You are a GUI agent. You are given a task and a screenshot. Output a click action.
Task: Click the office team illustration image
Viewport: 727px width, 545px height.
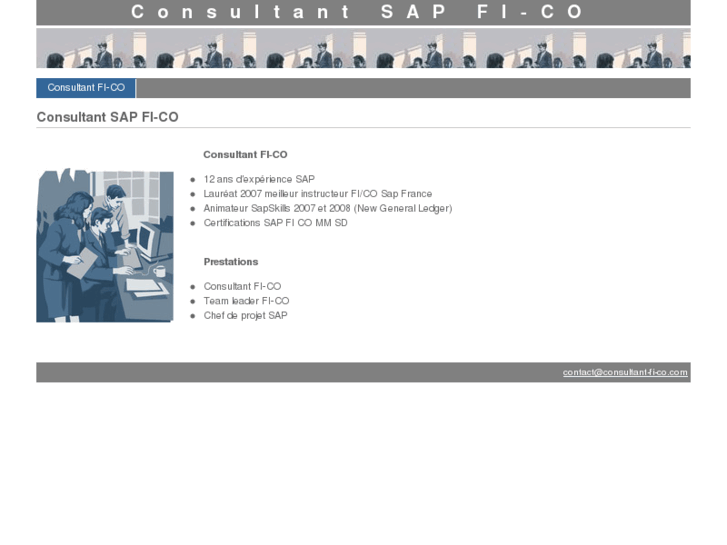coord(105,245)
